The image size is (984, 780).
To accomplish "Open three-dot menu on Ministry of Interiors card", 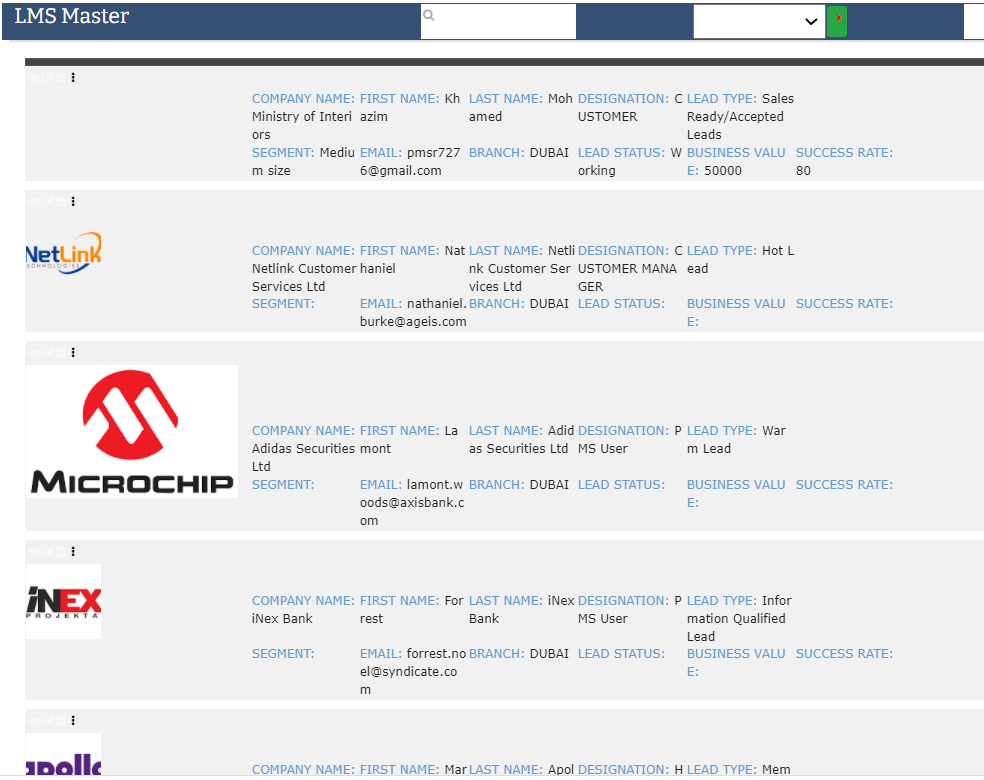I will point(73,77).
